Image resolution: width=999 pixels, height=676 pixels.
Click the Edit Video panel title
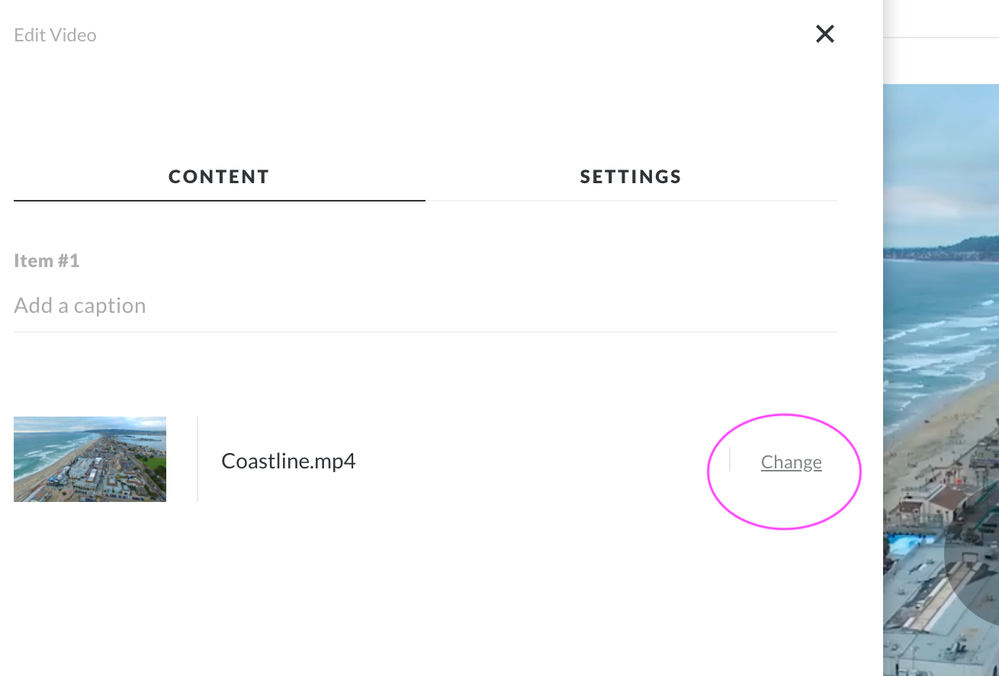[55, 35]
